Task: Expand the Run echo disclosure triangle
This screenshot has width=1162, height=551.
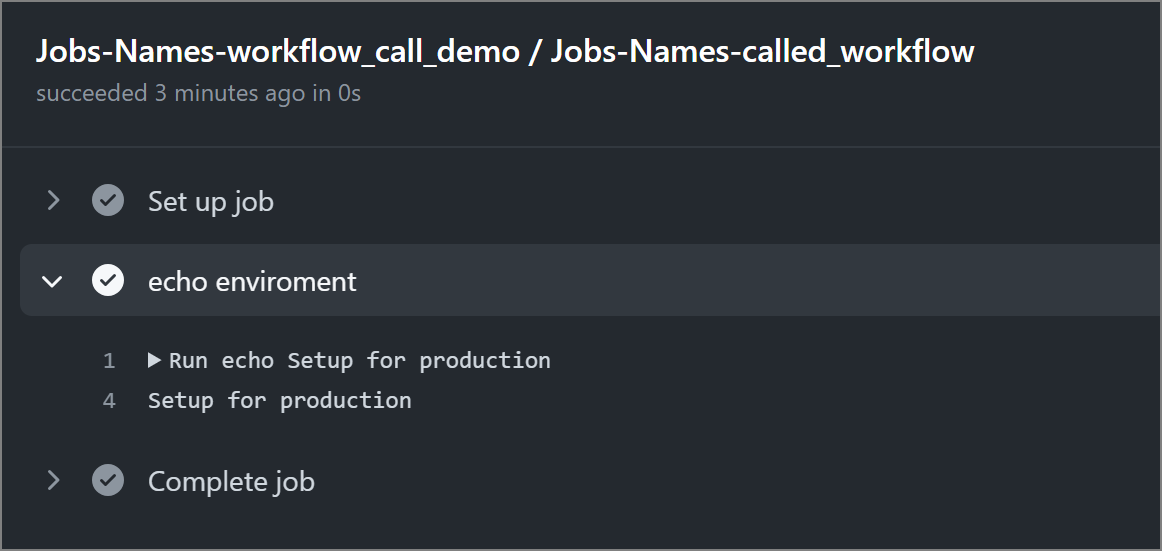Action: 155,360
